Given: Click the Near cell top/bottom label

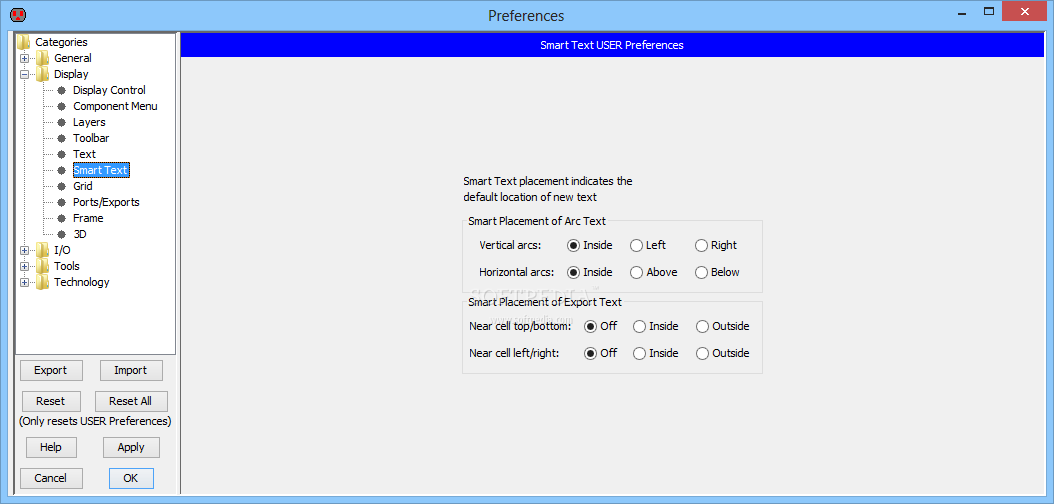Looking at the screenshot, I should (x=520, y=327).
